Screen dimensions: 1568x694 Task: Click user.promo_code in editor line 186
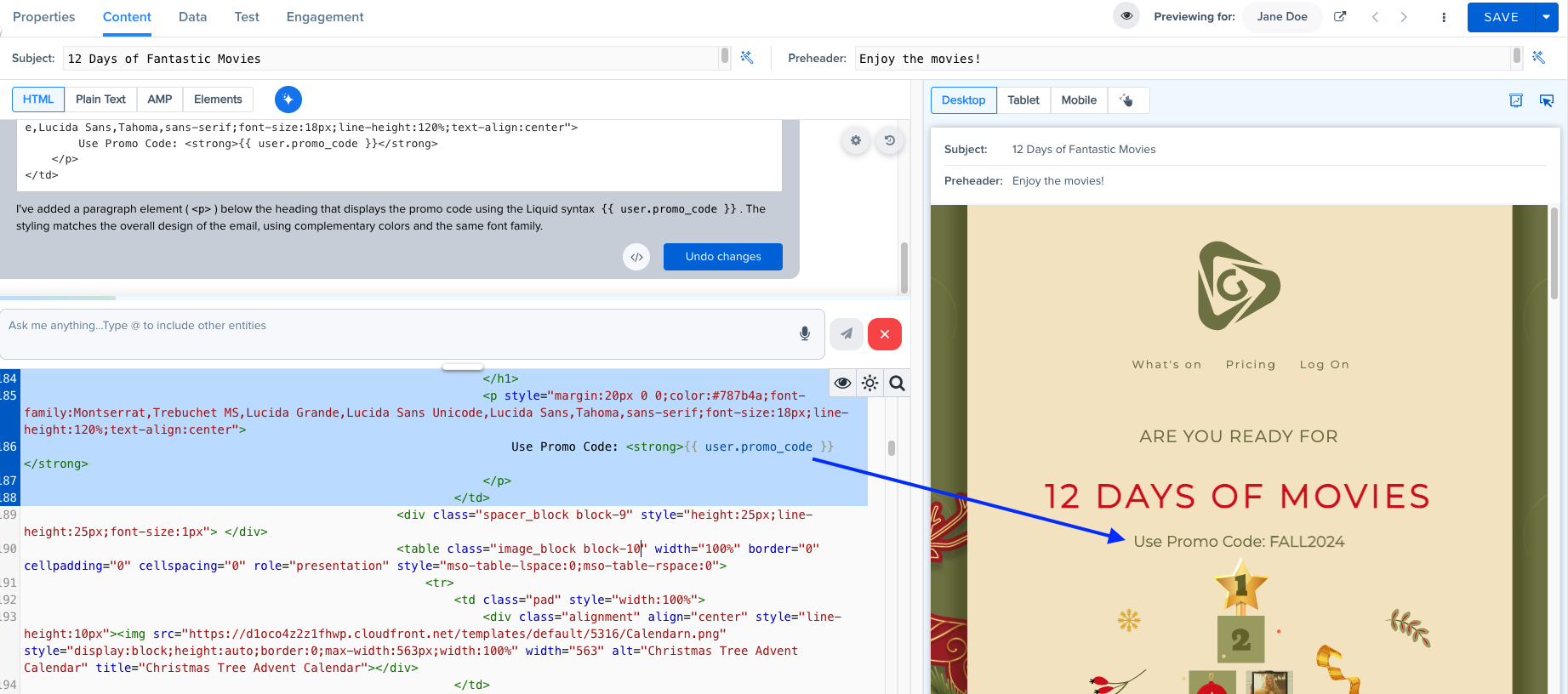pyautogui.click(x=758, y=447)
